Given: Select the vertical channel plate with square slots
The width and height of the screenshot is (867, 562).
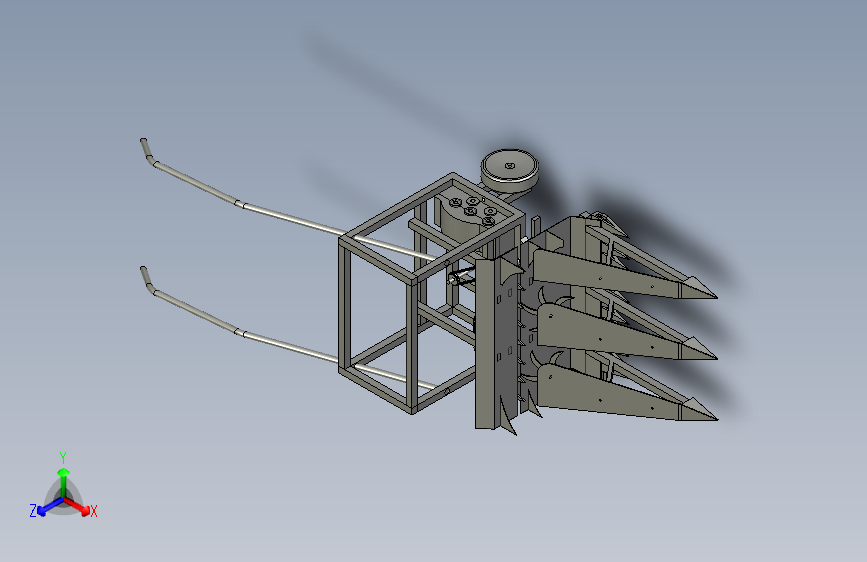Looking at the screenshot, I should tap(497, 343).
